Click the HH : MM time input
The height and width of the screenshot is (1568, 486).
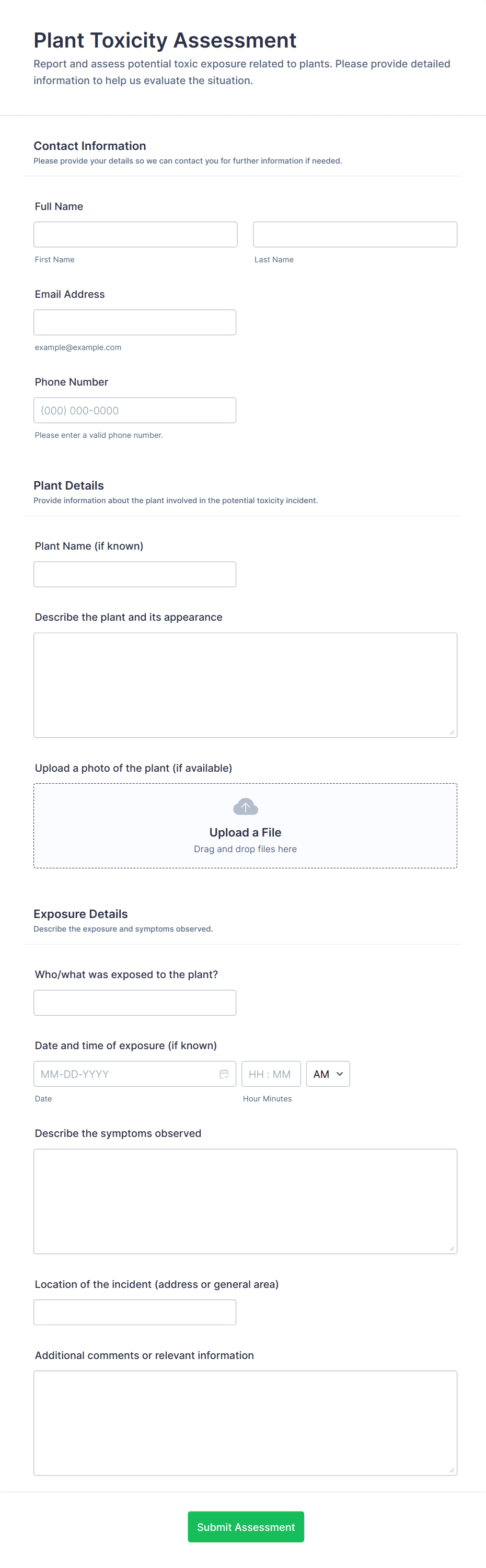click(x=270, y=1074)
